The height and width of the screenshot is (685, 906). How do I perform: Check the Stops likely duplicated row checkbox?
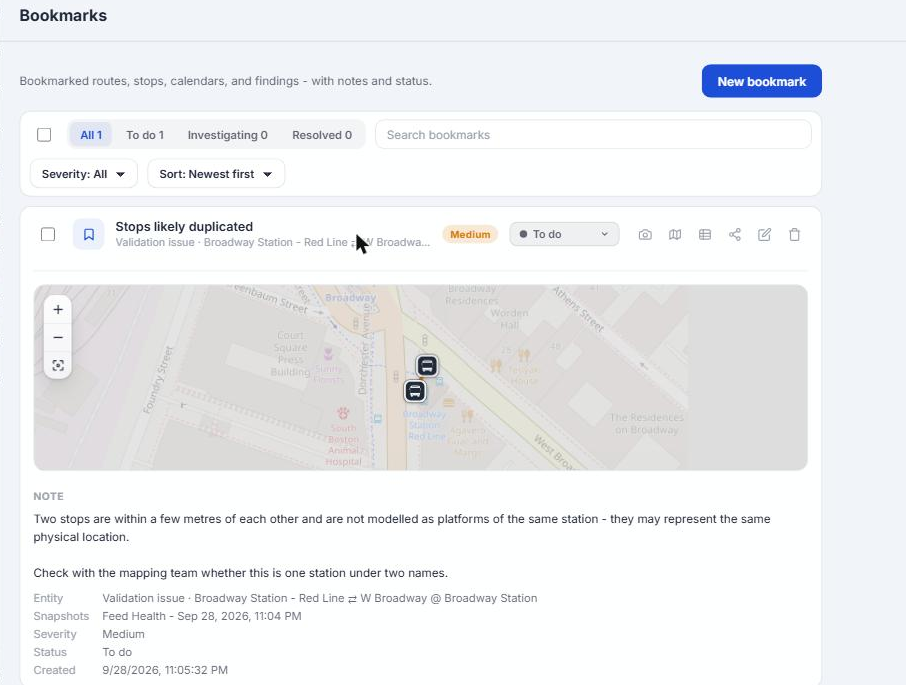(x=48, y=234)
